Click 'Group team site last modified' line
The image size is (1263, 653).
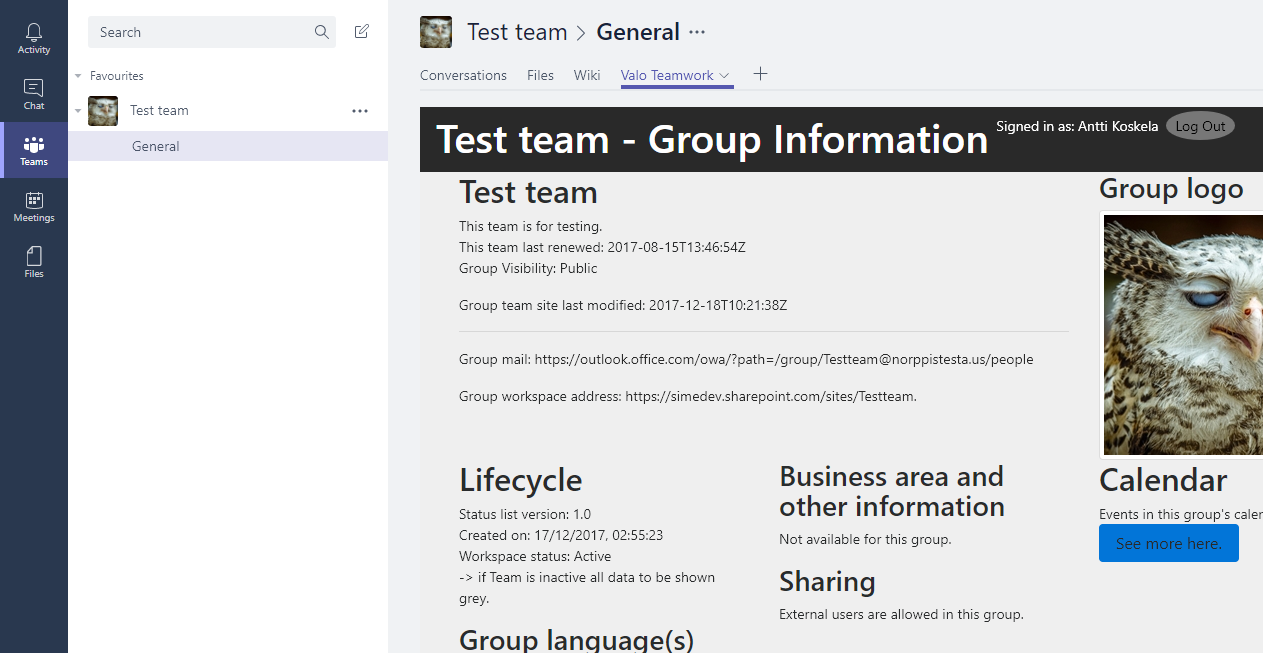[623, 305]
